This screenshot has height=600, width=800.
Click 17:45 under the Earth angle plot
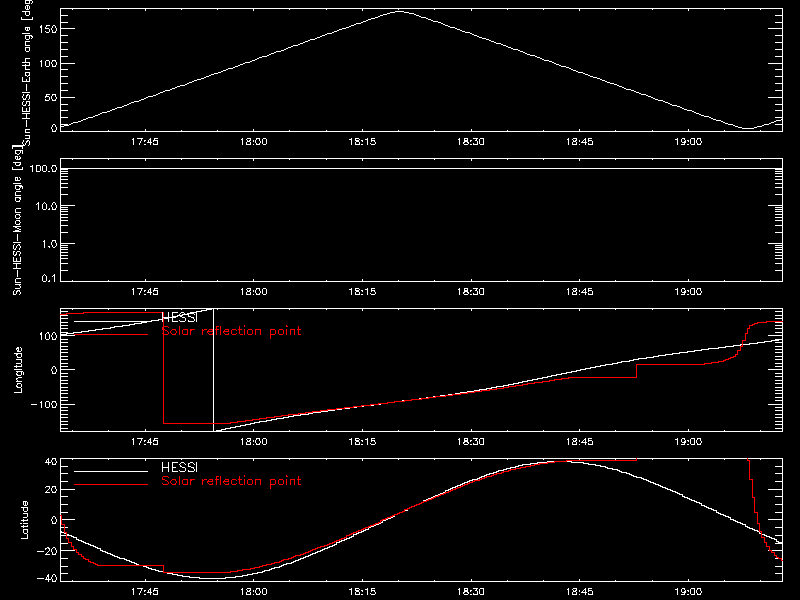click(145, 142)
